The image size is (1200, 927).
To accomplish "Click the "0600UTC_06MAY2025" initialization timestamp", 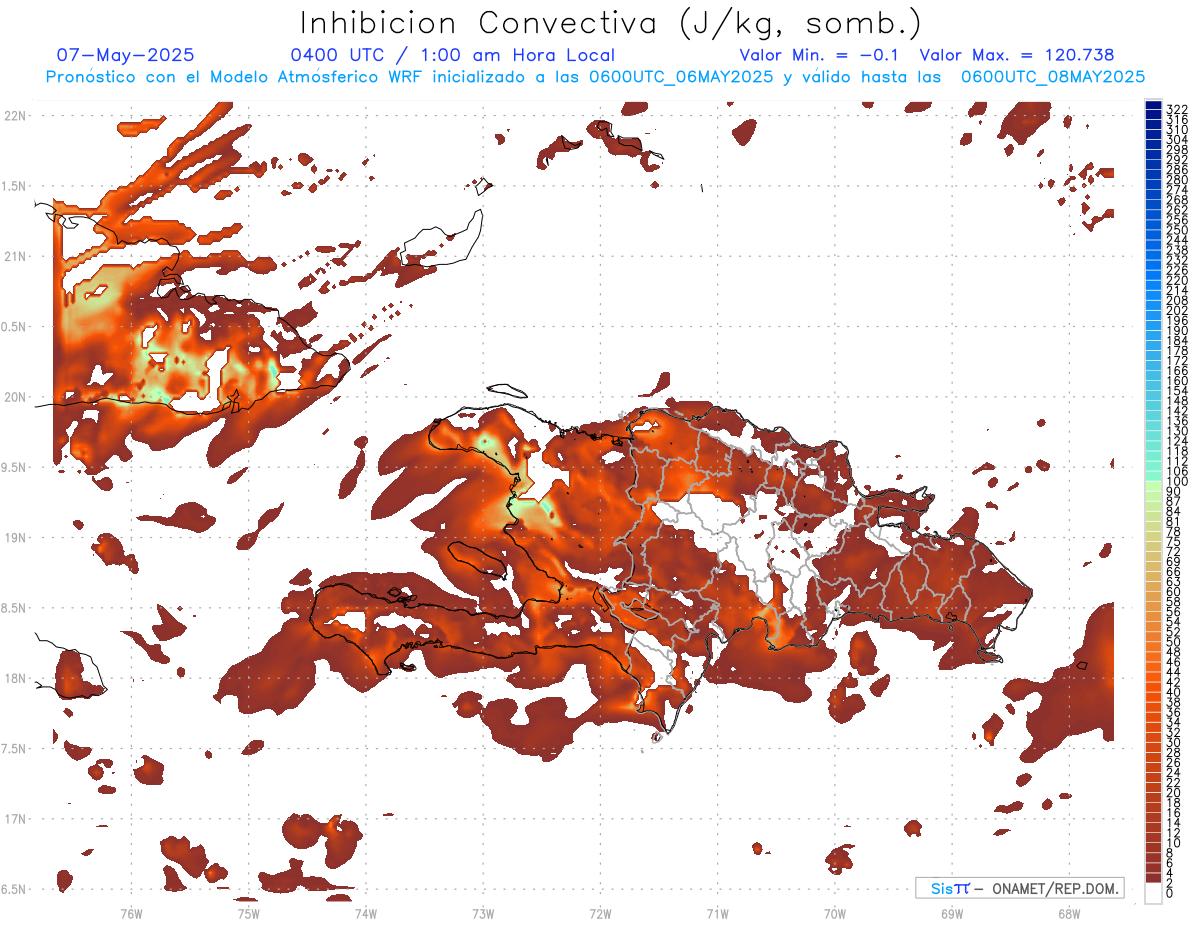I will (x=681, y=76).
